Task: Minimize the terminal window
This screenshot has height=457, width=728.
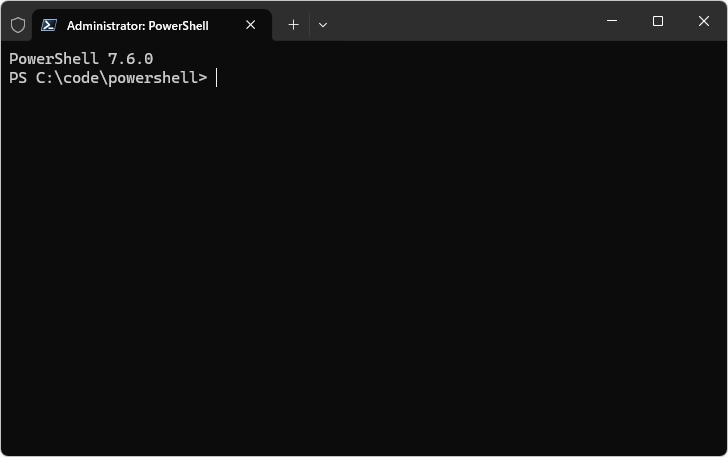Action: pos(612,21)
